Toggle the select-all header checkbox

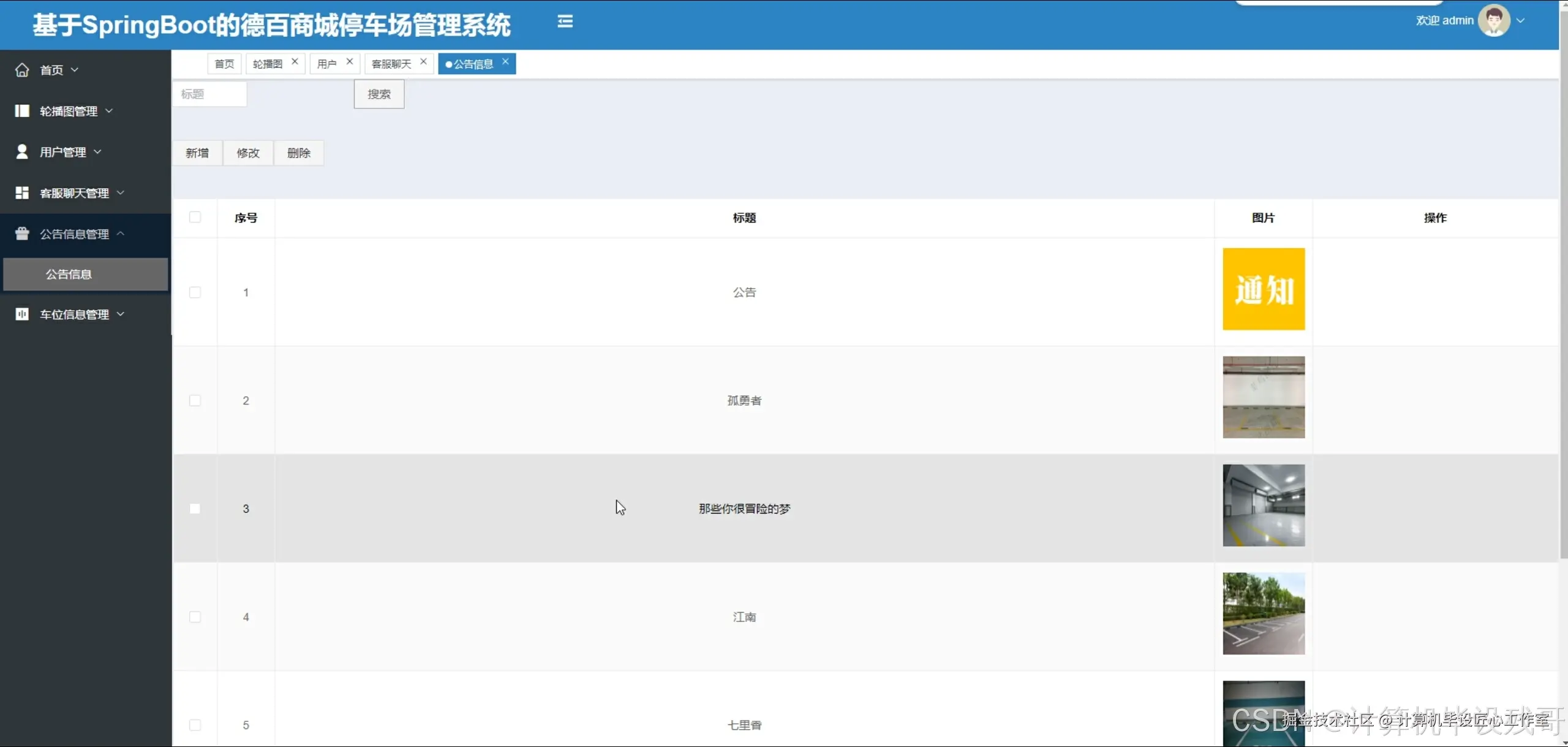195,218
